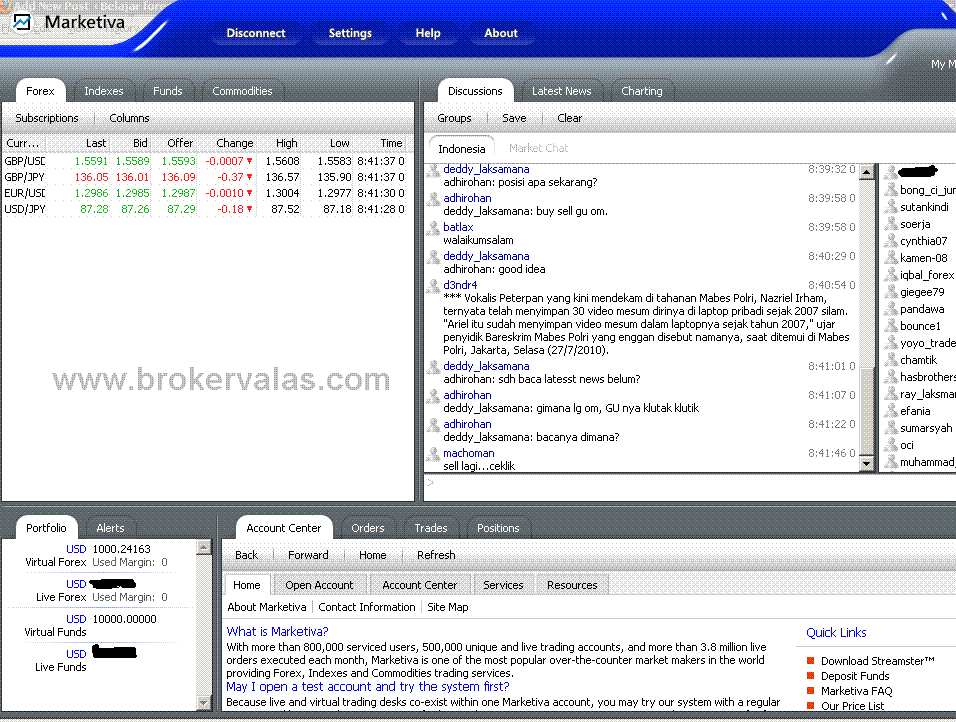Open the Columns menu in the Forex panel
956x722 pixels.
click(x=129, y=118)
